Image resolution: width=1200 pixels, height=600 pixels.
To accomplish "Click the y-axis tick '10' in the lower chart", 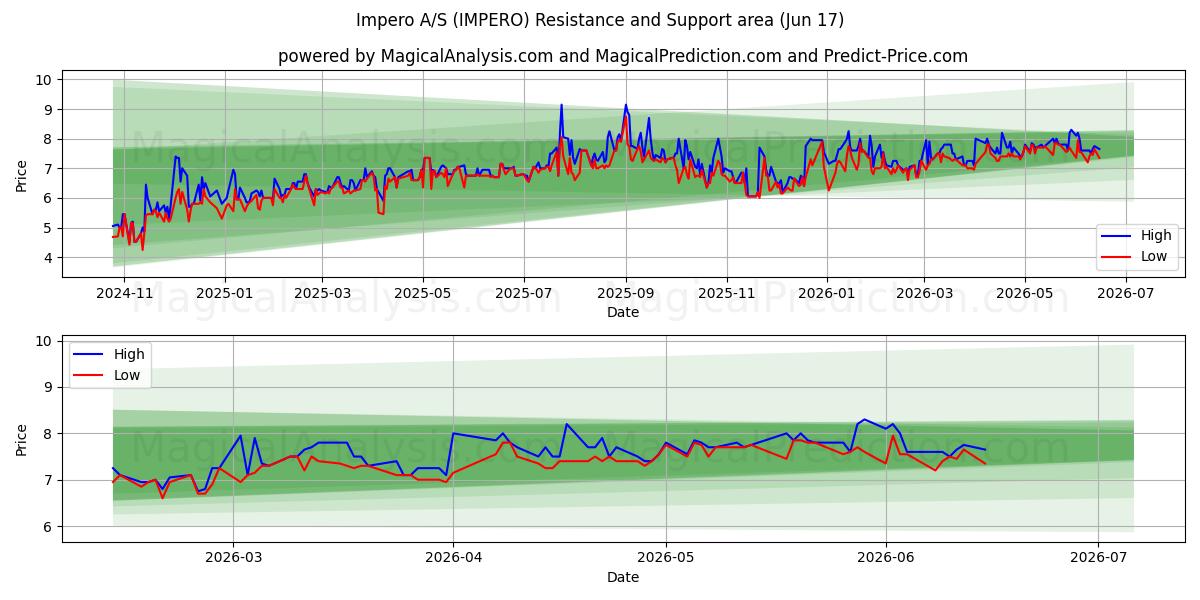I will (45, 341).
